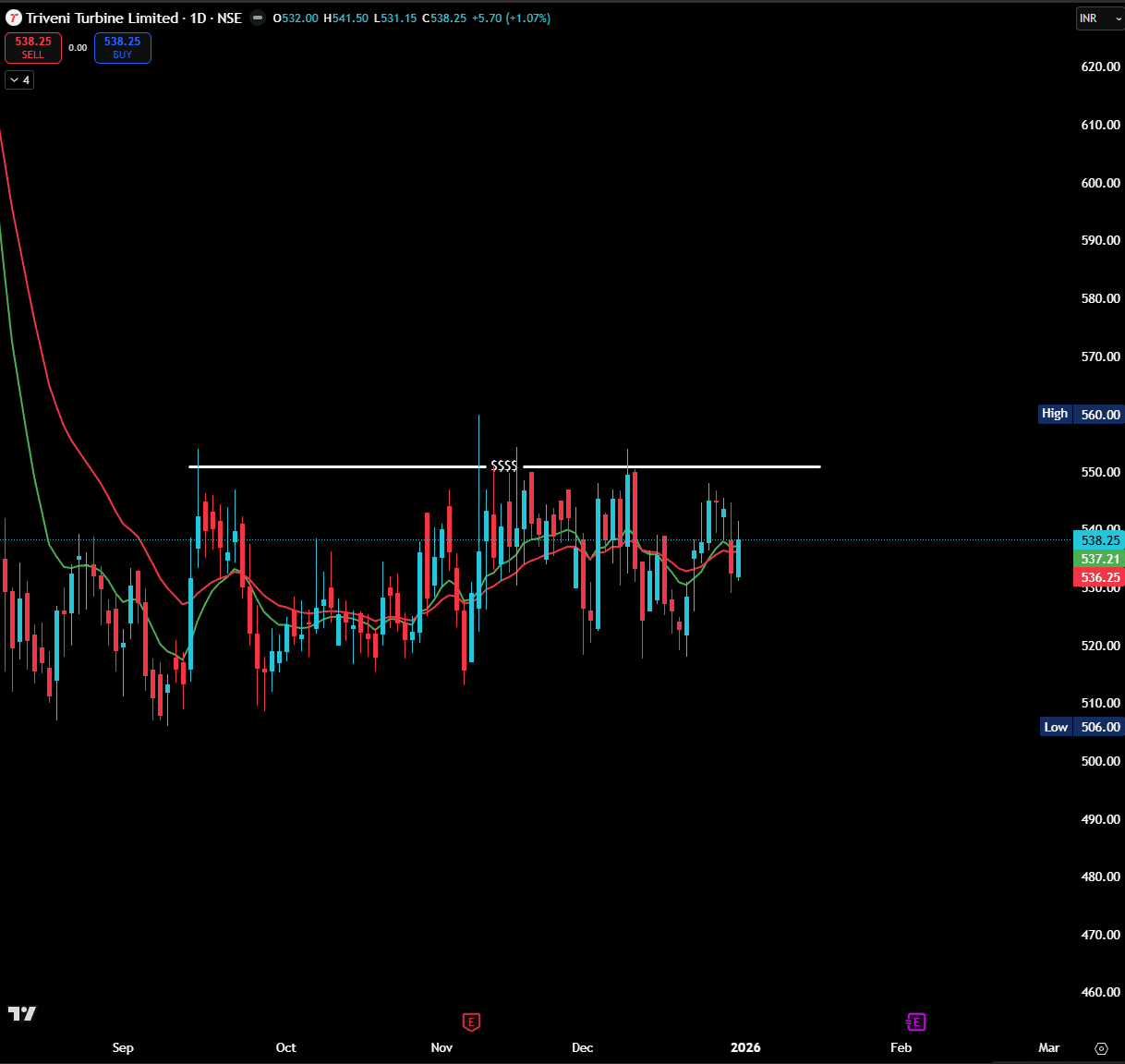Click the 538.25 BUY button
Image resolution: width=1125 pixels, height=1064 pixels.
pyautogui.click(x=122, y=48)
